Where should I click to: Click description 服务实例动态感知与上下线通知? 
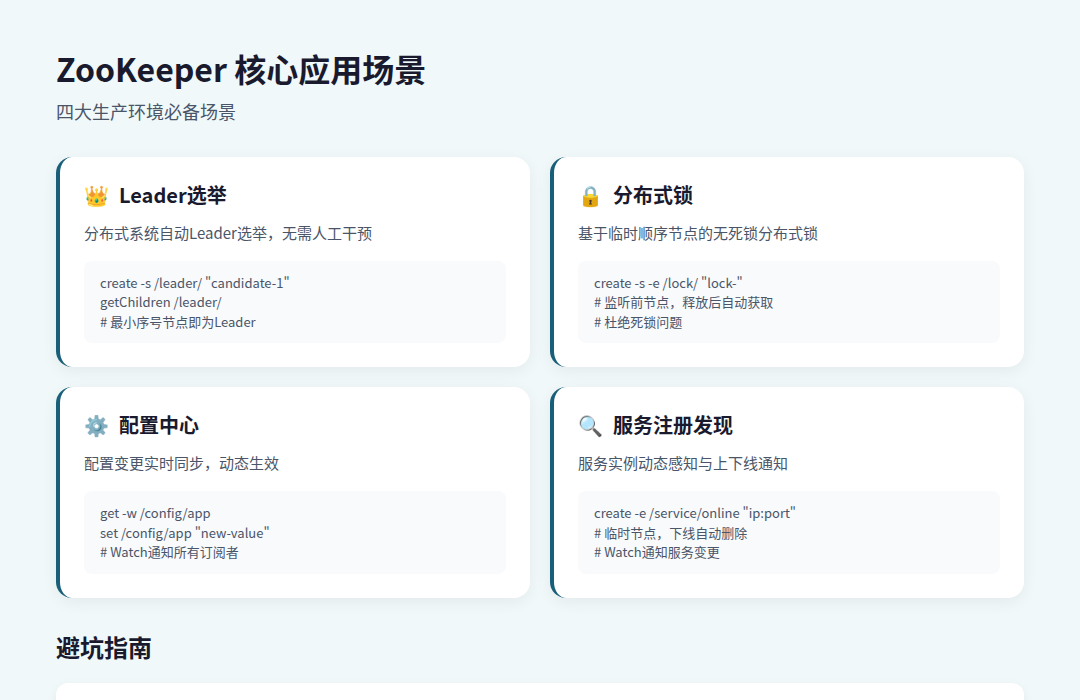pos(683,464)
